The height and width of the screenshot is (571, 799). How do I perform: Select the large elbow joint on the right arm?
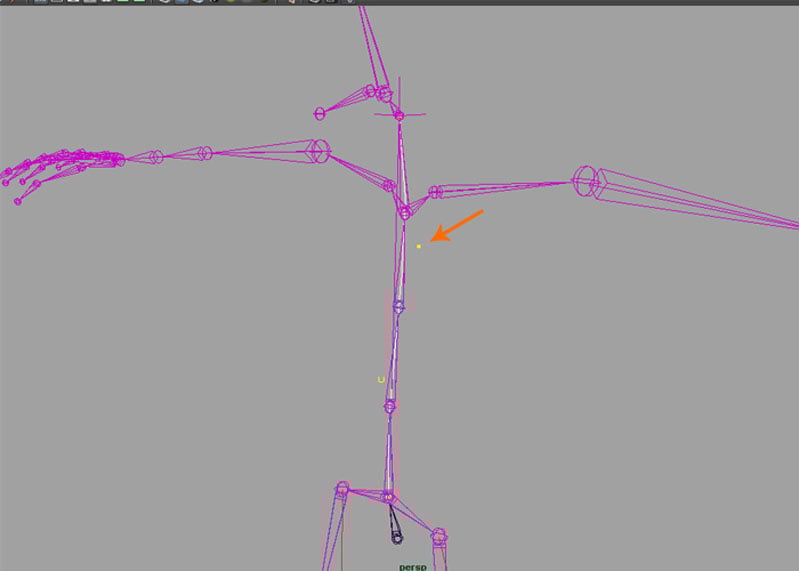point(585,180)
